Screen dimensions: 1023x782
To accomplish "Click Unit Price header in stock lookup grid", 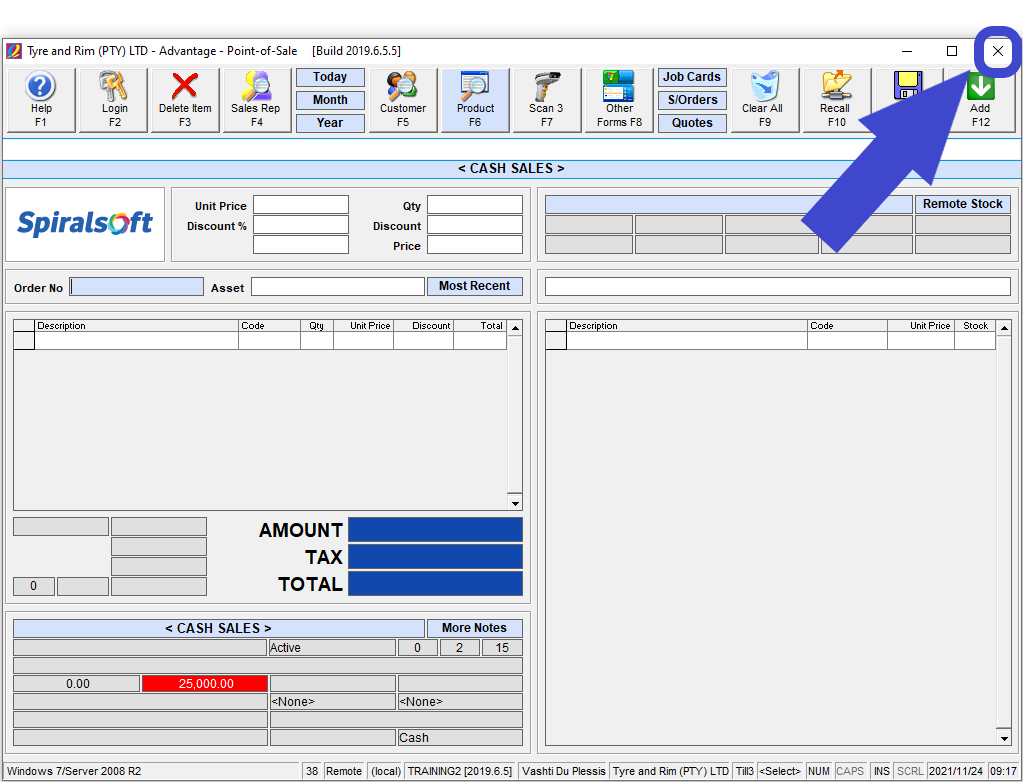I will (x=921, y=325).
